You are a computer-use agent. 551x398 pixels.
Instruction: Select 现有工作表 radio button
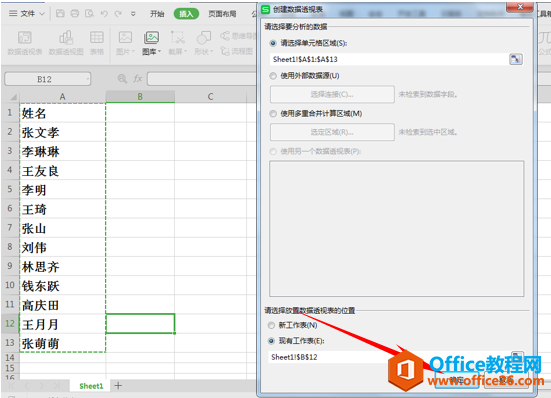click(271, 341)
